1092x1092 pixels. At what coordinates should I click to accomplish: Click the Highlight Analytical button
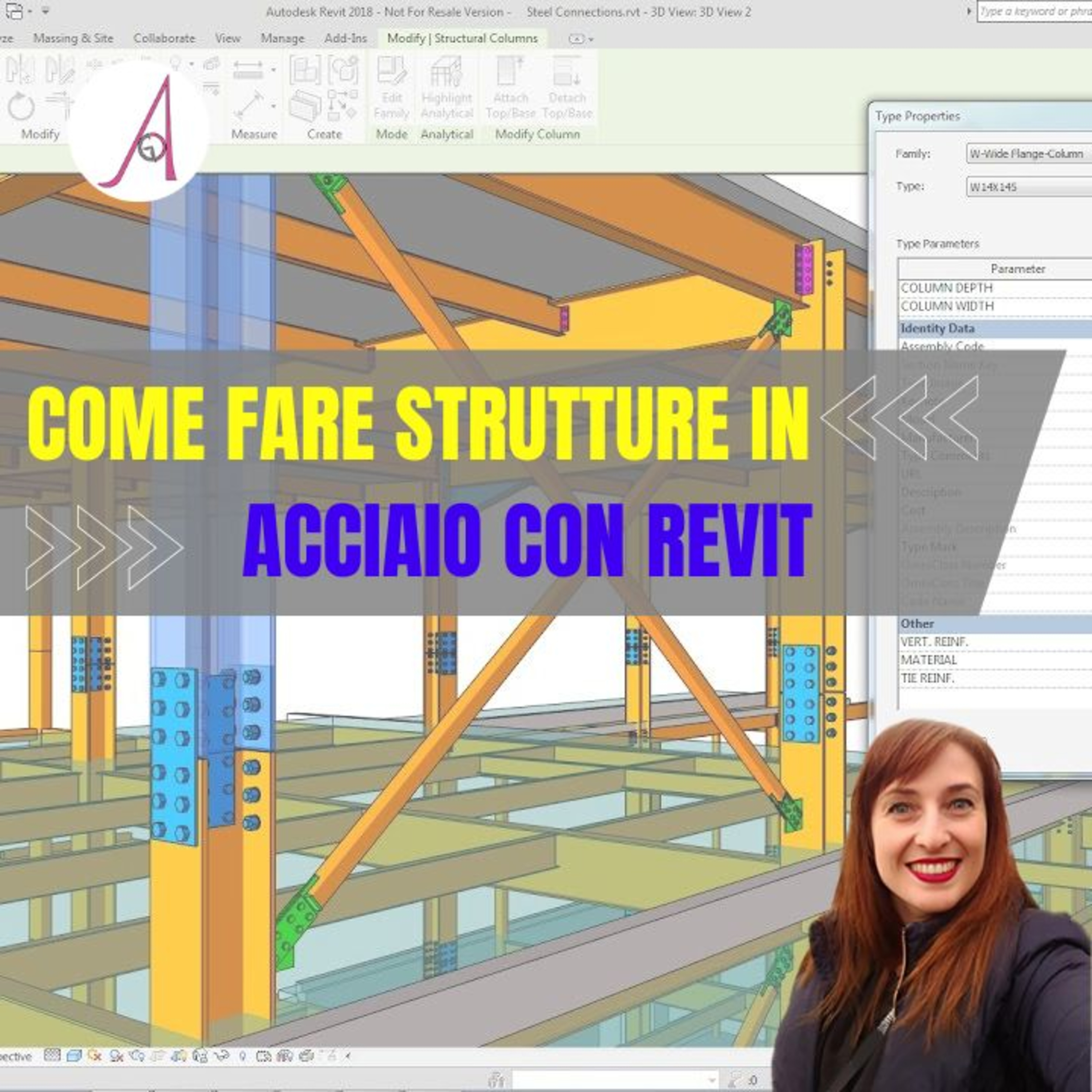(447, 88)
